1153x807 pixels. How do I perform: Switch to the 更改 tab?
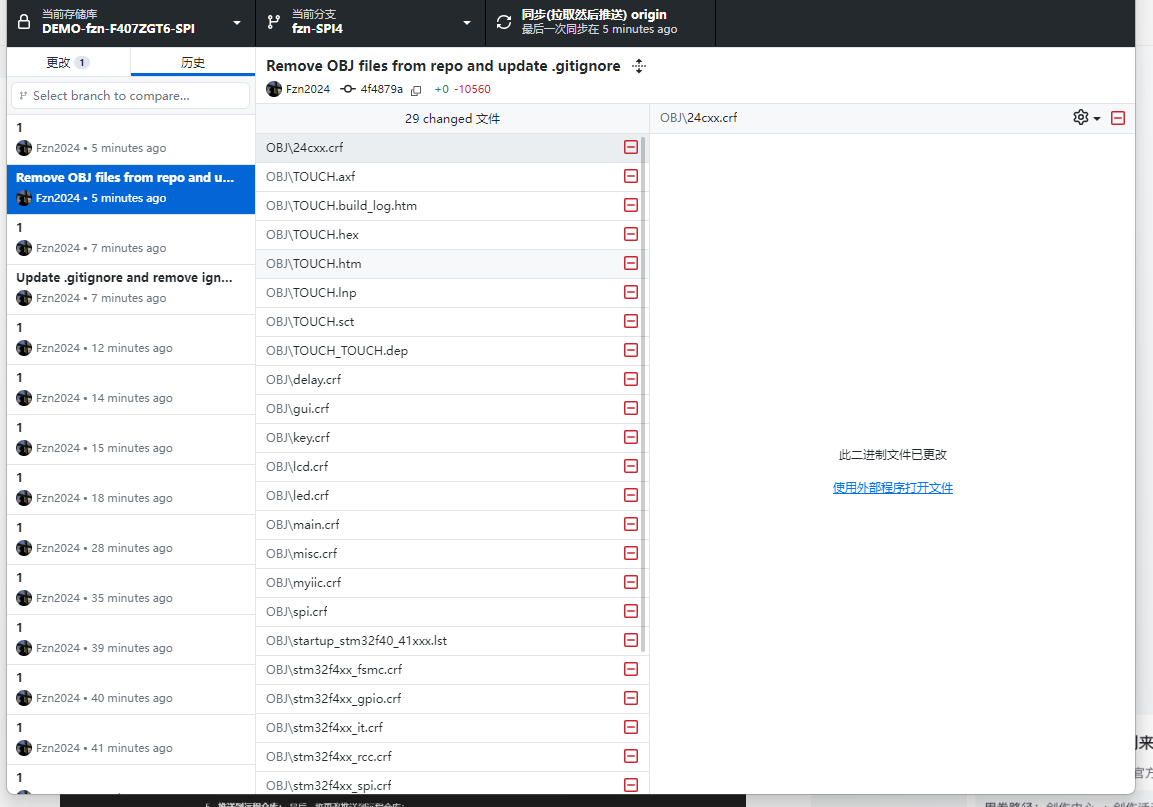point(65,61)
